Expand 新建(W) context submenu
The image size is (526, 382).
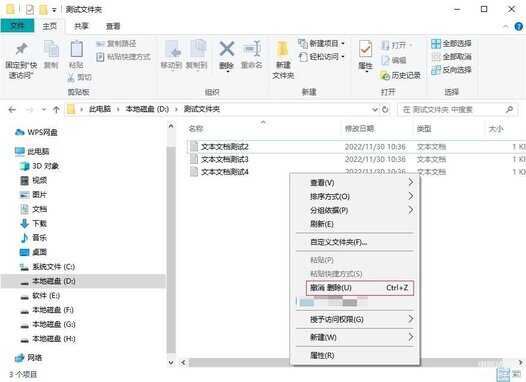click(x=356, y=337)
